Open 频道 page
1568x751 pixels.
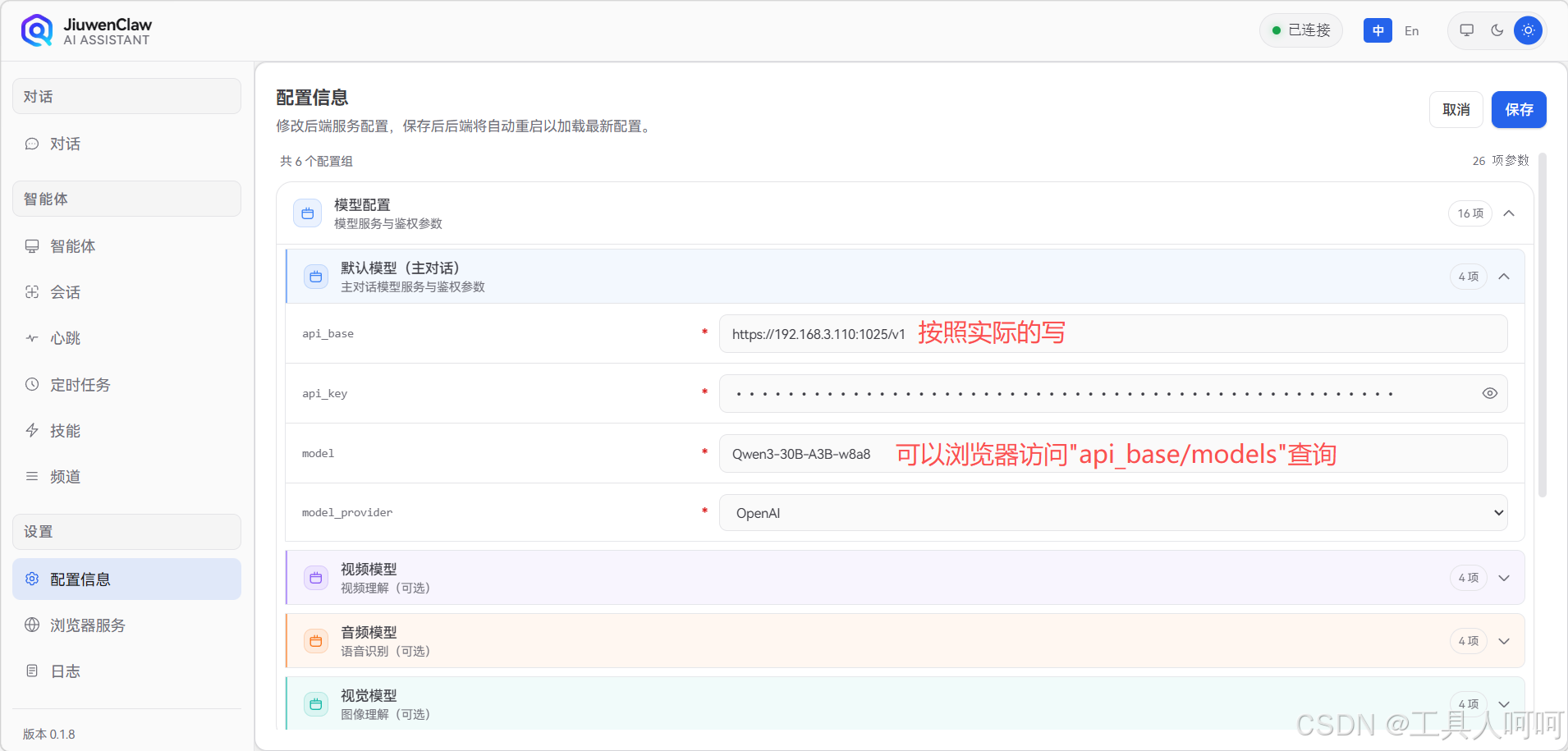point(126,476)
